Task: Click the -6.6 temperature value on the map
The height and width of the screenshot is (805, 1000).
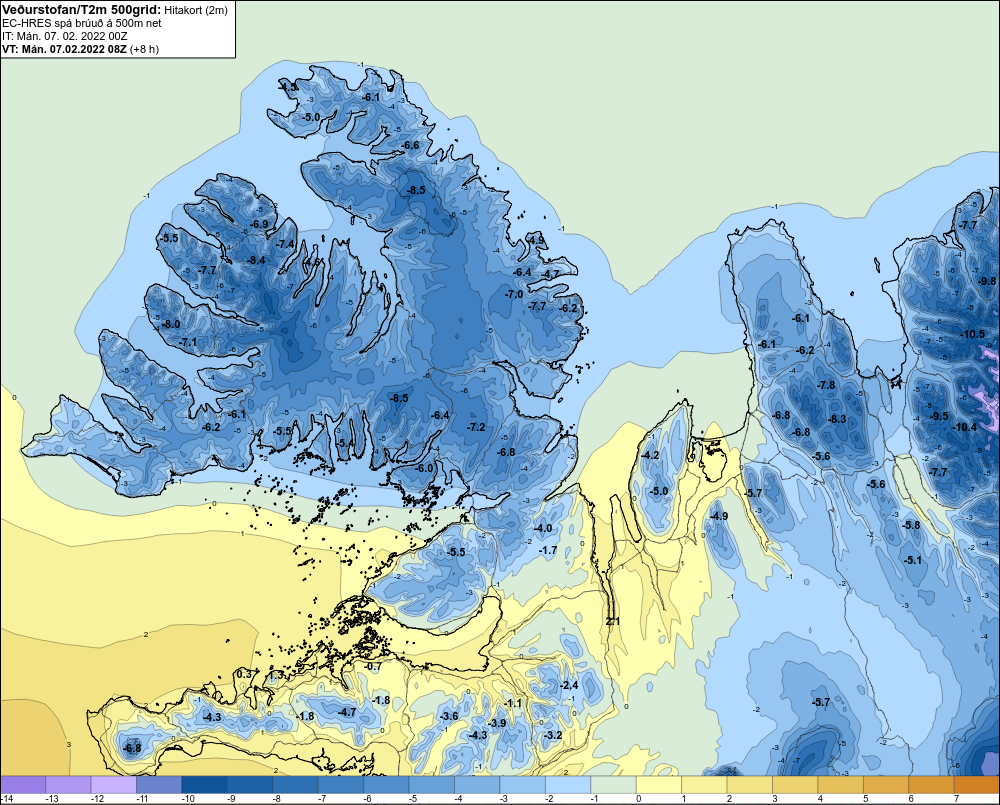Action: [x=411, y=145]
